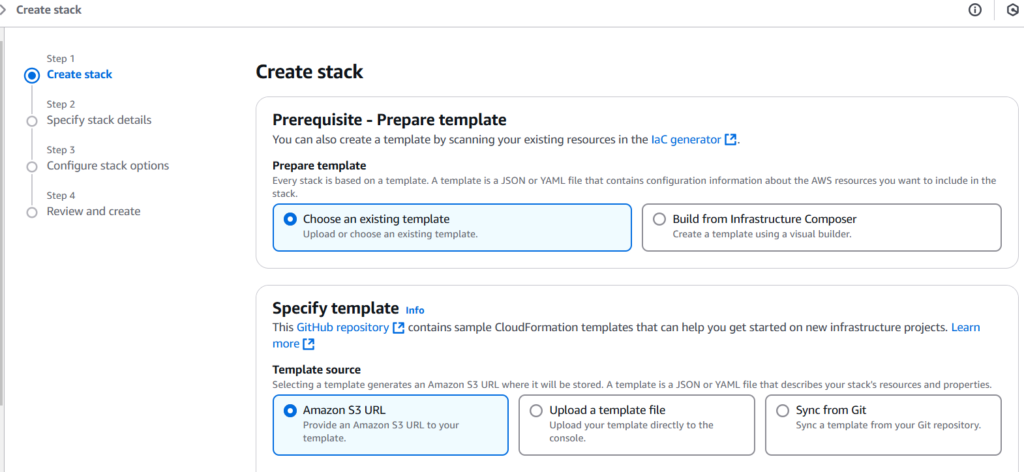Open the GitHub repository link
Viewport: 1024px width, 472px height.
[x=341, y=328]
